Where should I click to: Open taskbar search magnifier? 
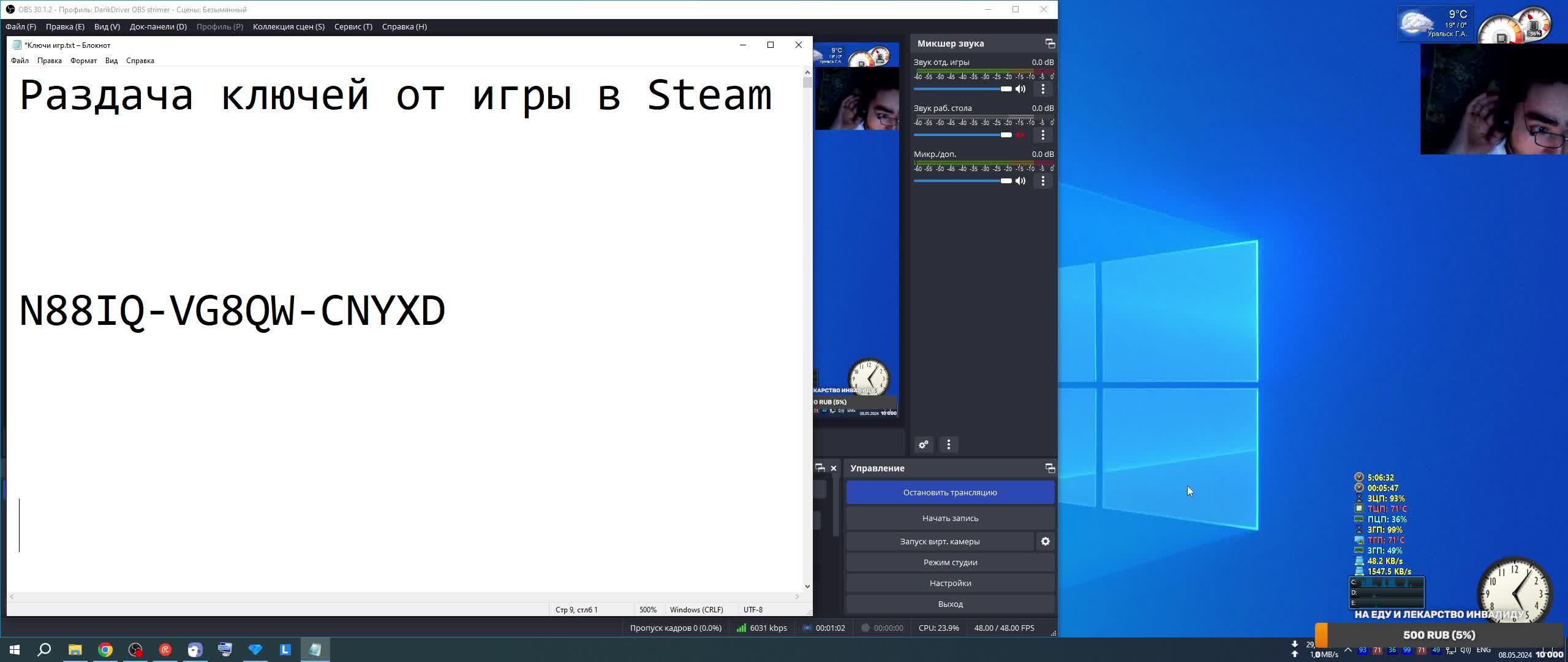(x=44, y=650)
